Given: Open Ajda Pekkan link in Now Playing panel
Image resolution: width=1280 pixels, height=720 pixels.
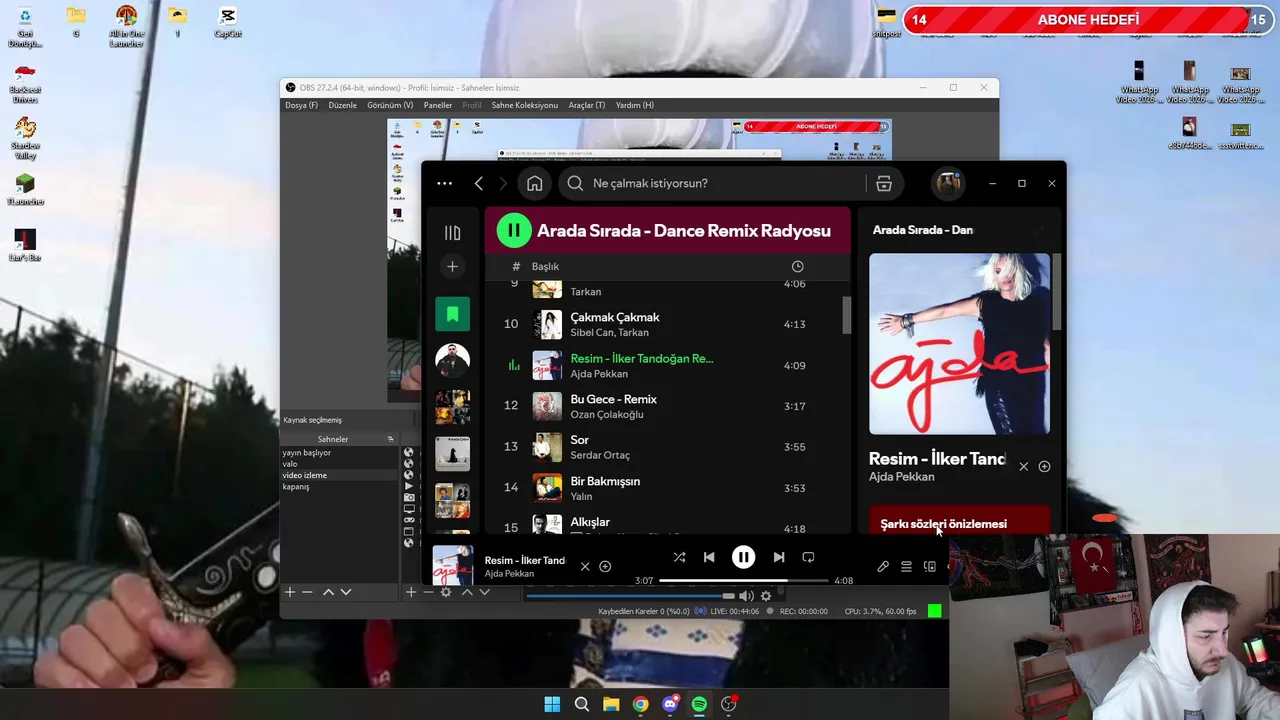Looking at the screenshot, I should 902,477.
